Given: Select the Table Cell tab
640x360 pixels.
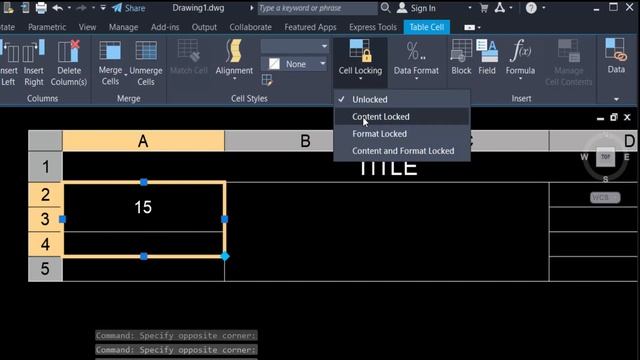Looking at the screenshot, I should [427, 27].
